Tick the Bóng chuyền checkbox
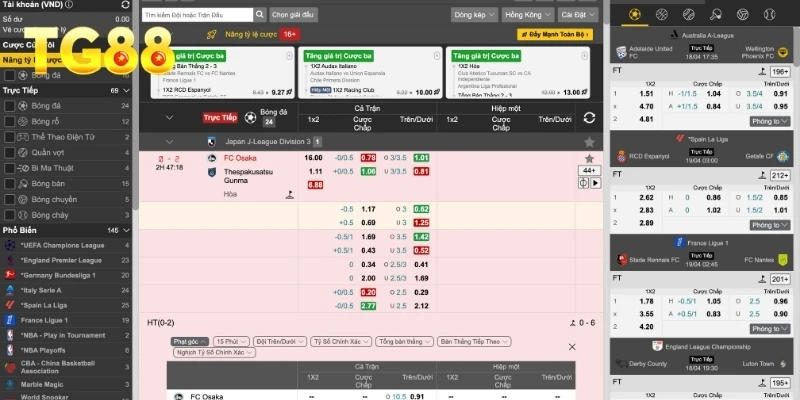Viewport: 800px width, 400px height. pyautogui.click(x=9, y=199)
